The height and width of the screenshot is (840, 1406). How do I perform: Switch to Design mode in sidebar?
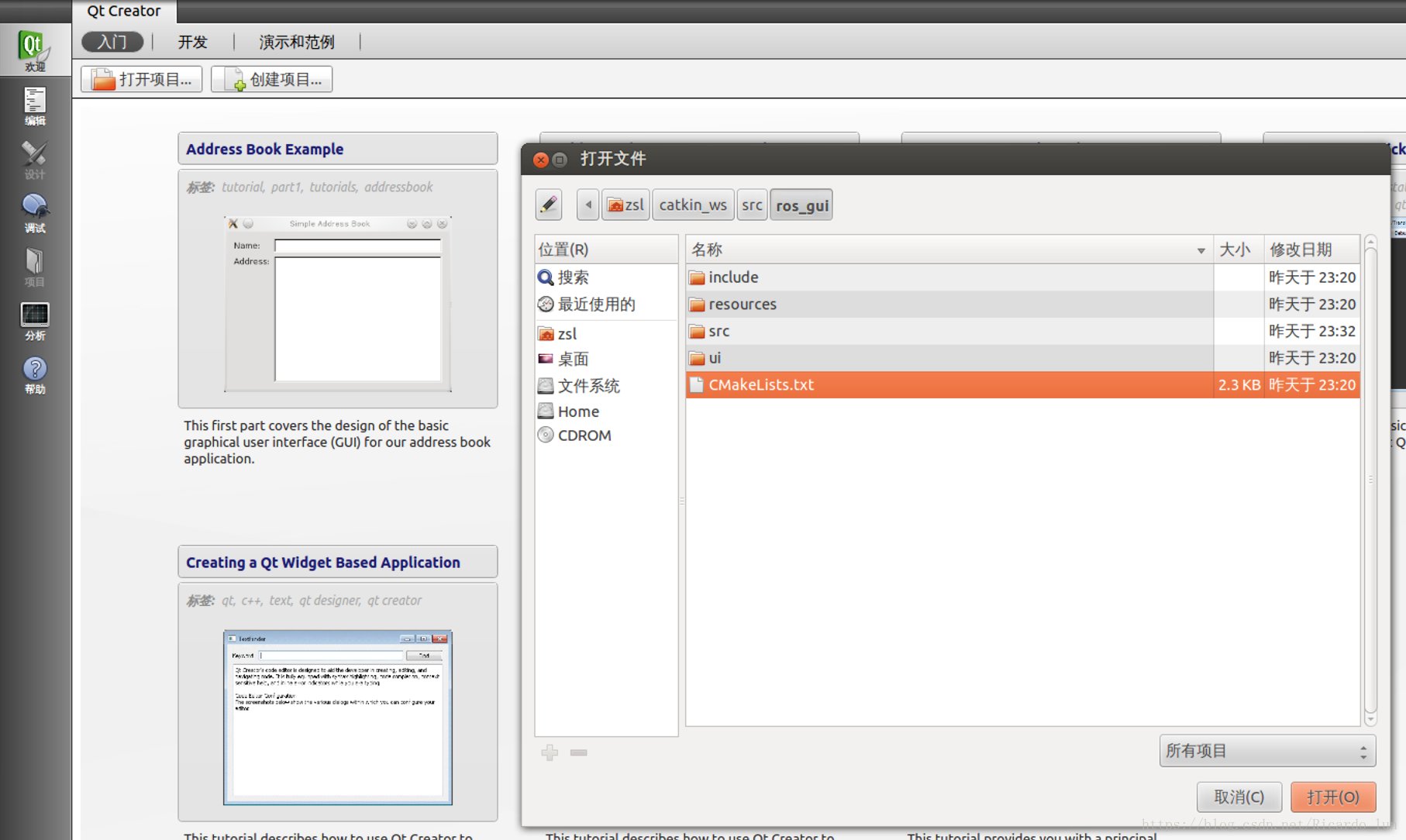(34, 160)
